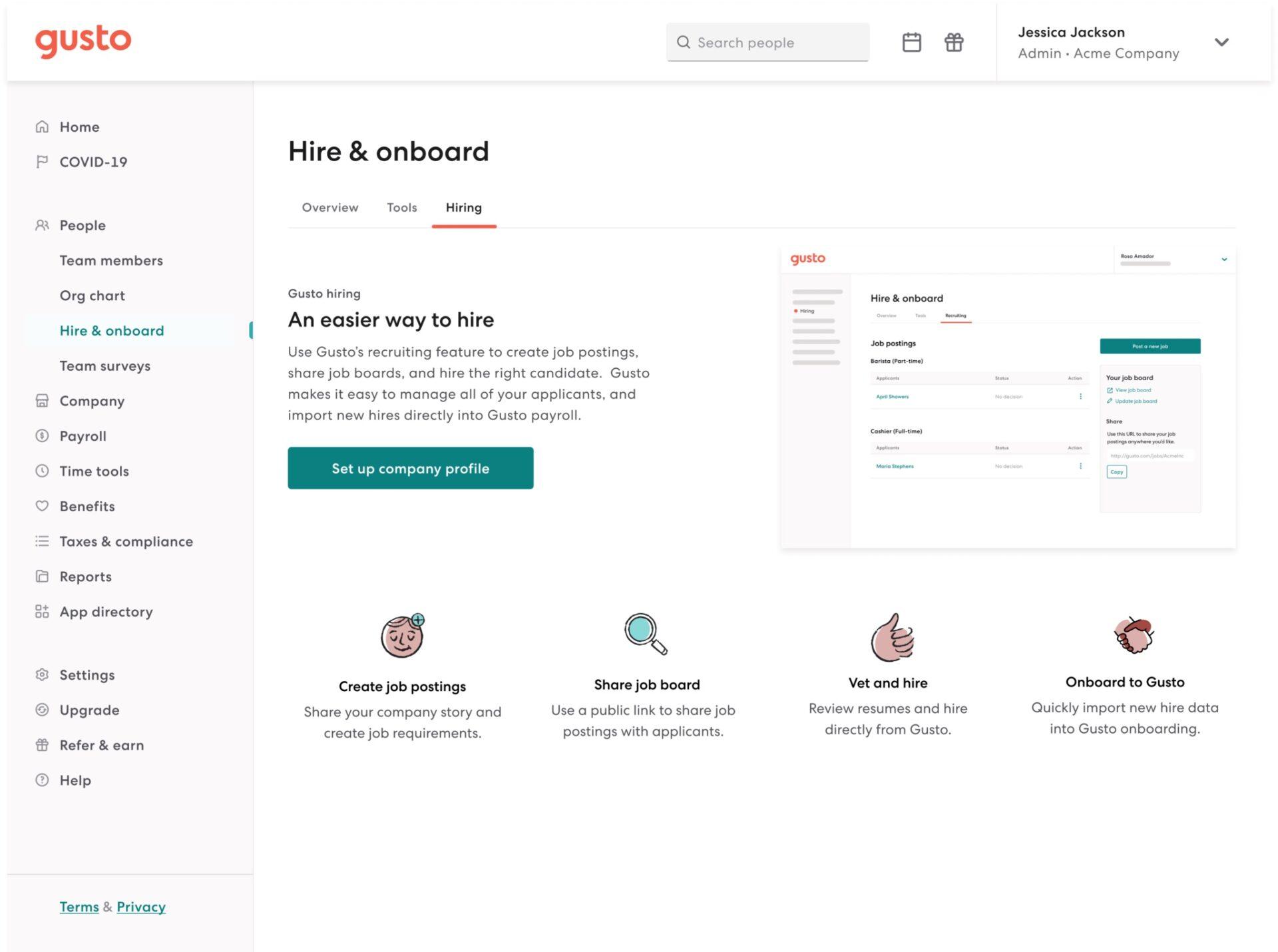Image resolution: width=1278 pixels, height=952 pixels.
Task: Open the People section expander
Action: point(82,225)
